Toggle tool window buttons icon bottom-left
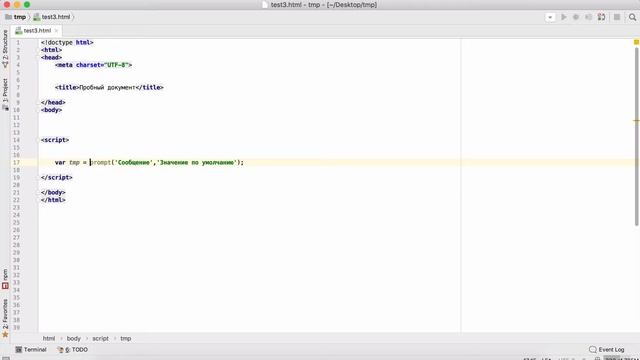The image size is (640, 360). [6, 358]
